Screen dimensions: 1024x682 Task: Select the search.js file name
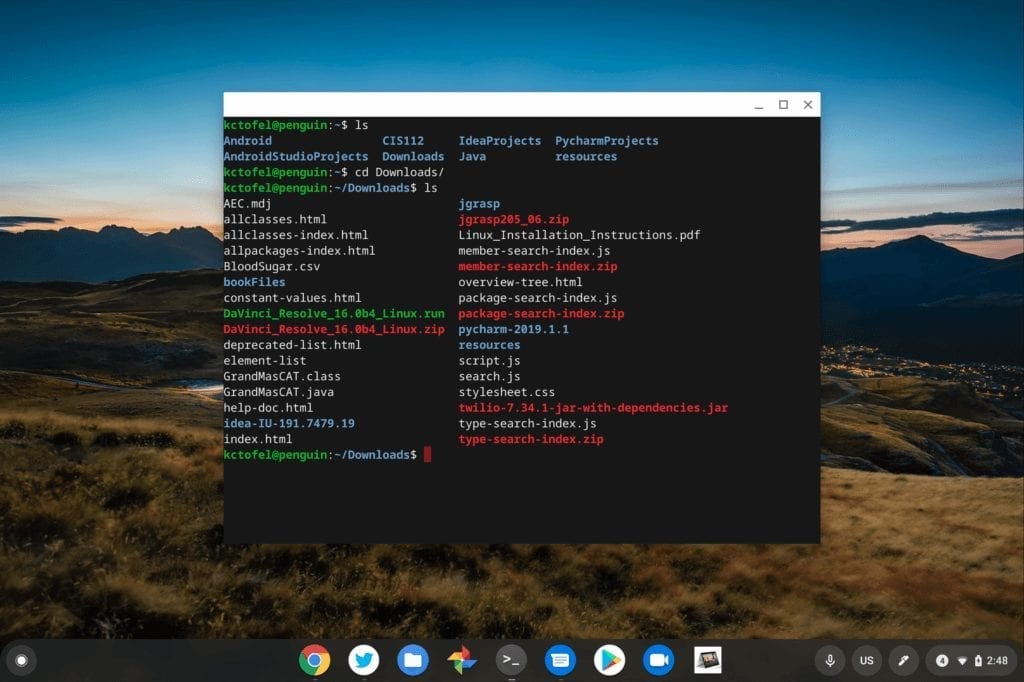coord(489,376)
